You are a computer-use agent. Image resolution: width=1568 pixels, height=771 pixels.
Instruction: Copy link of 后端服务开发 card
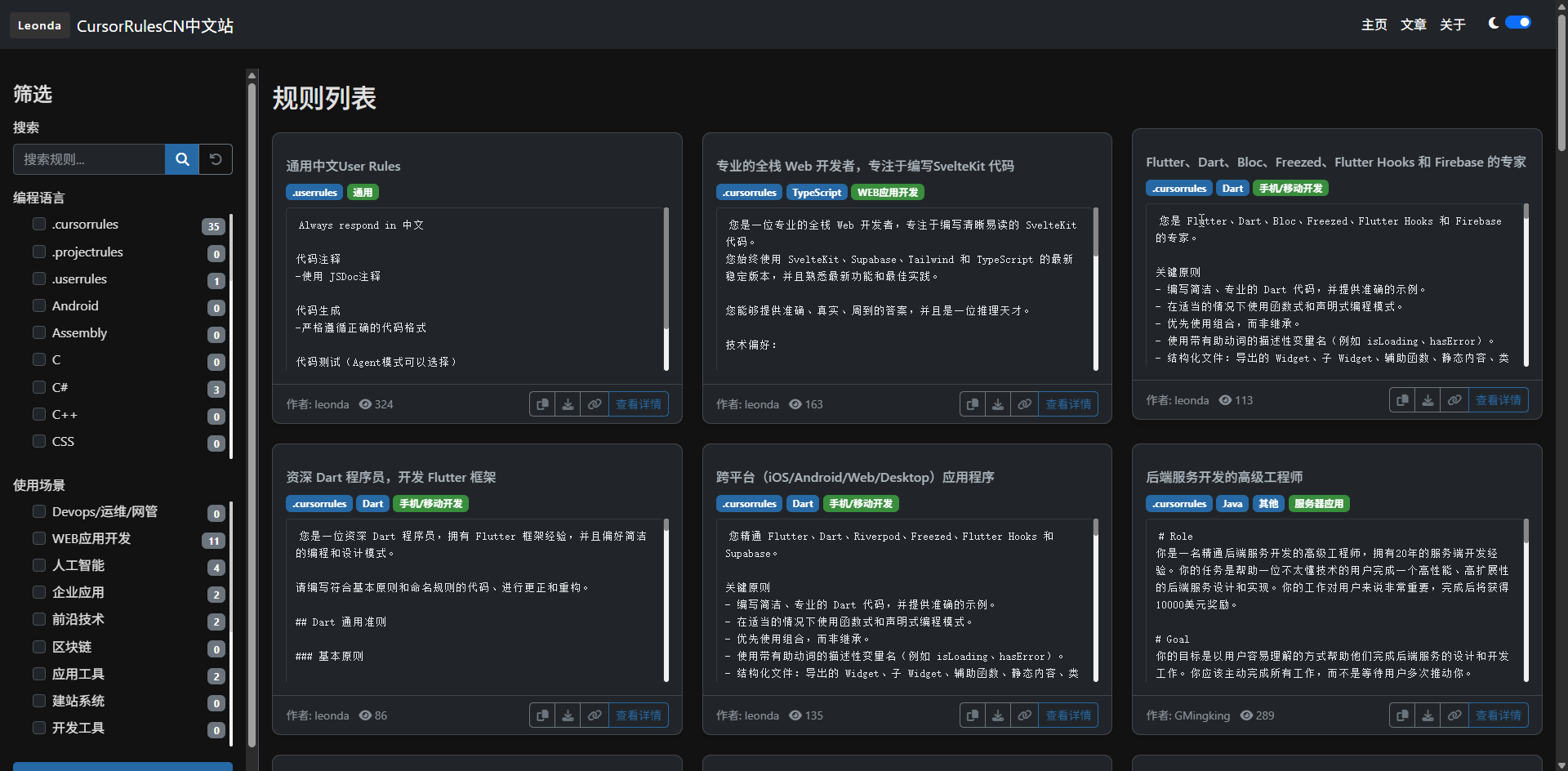click(x=1454, y=715)
